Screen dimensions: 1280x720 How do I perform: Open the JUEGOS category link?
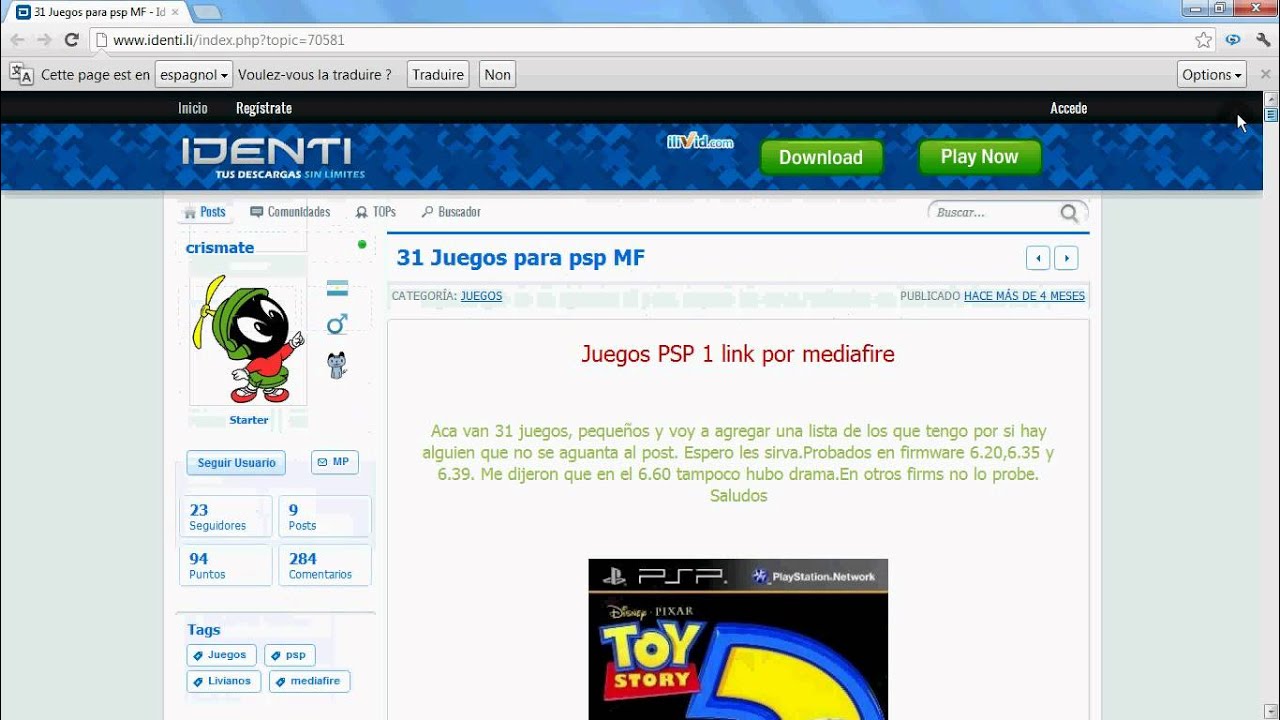(x=481, y=296)
